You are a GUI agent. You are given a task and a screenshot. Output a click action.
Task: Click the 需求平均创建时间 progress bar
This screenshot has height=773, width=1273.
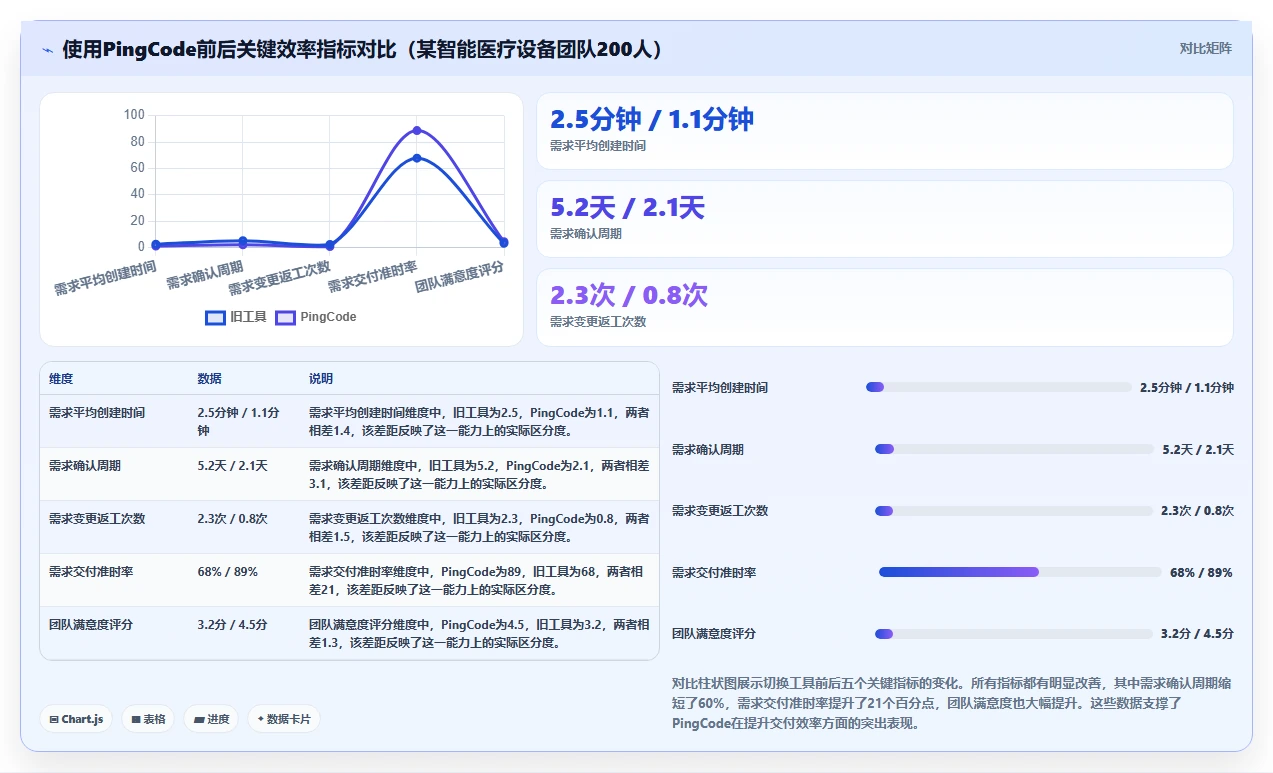click(x=998, y=387)
